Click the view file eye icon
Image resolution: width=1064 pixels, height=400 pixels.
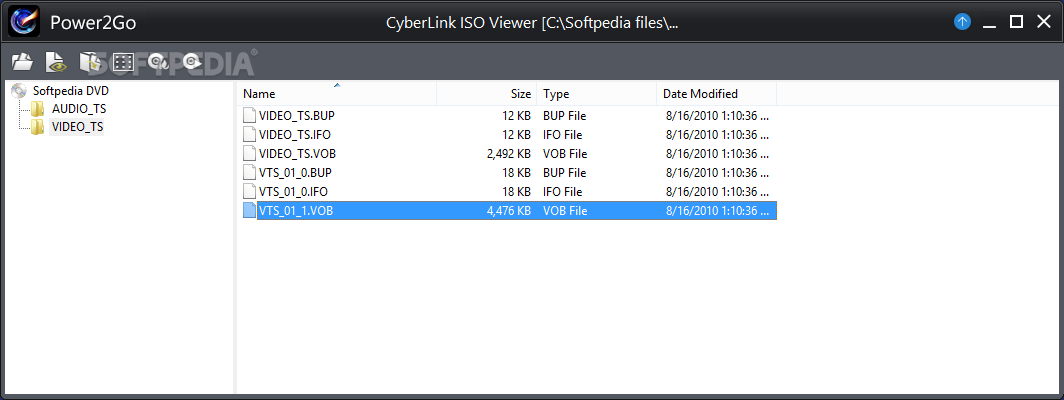pyautogui.click(x=55, y=62)
